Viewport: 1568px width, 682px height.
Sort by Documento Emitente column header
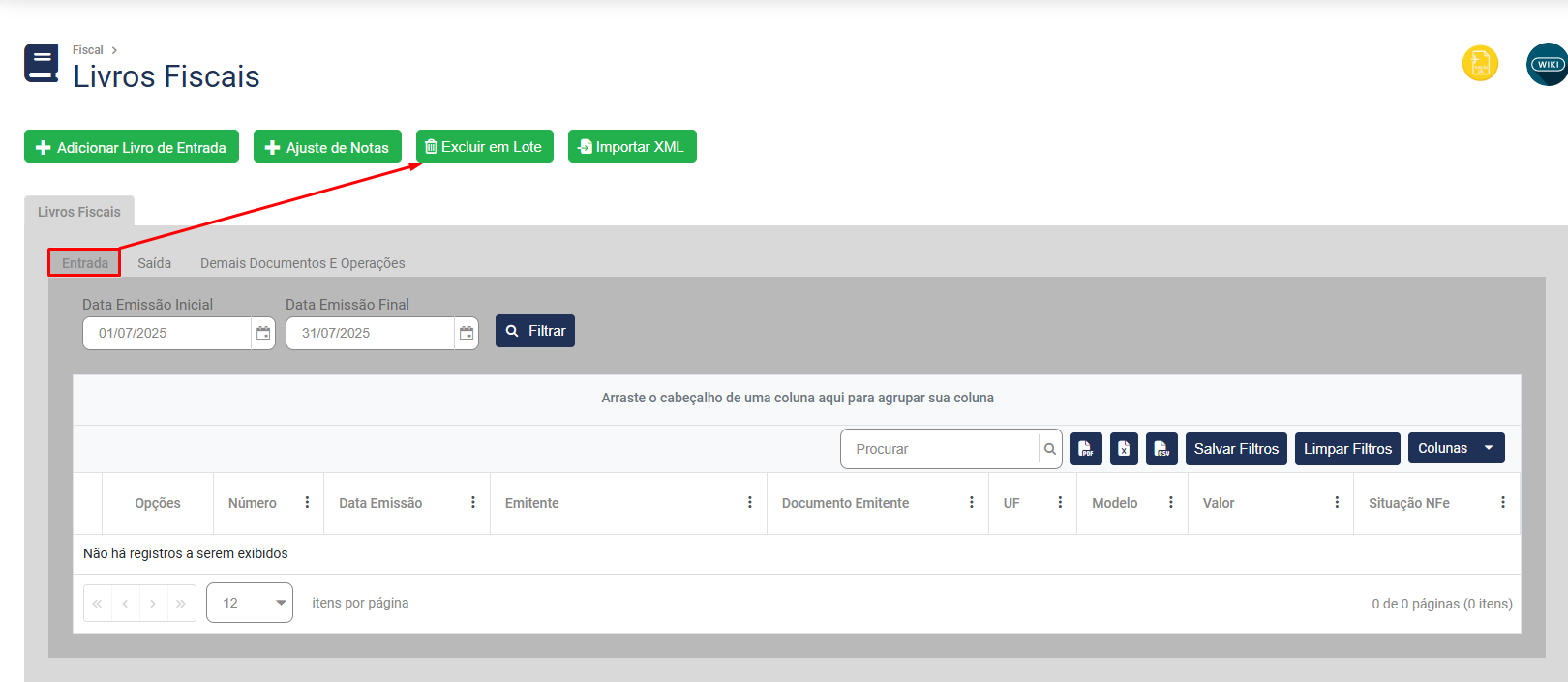click(845, 503)
